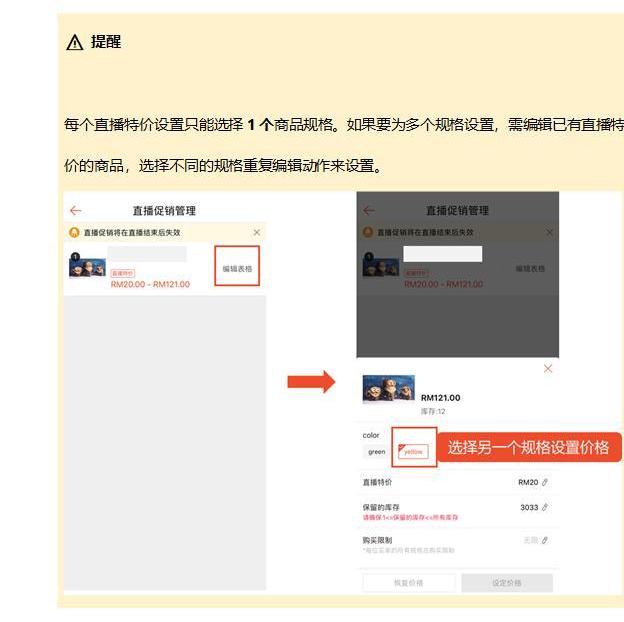Click the warning triangle icon beside 提醒

[x=75, y=43]
